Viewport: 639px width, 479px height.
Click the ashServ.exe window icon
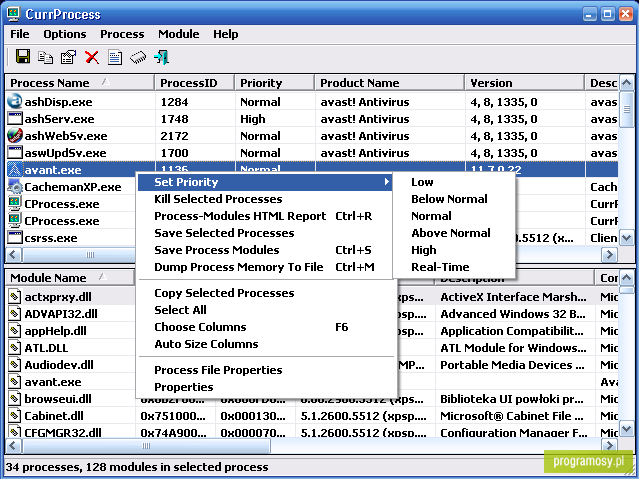[15, 118]
